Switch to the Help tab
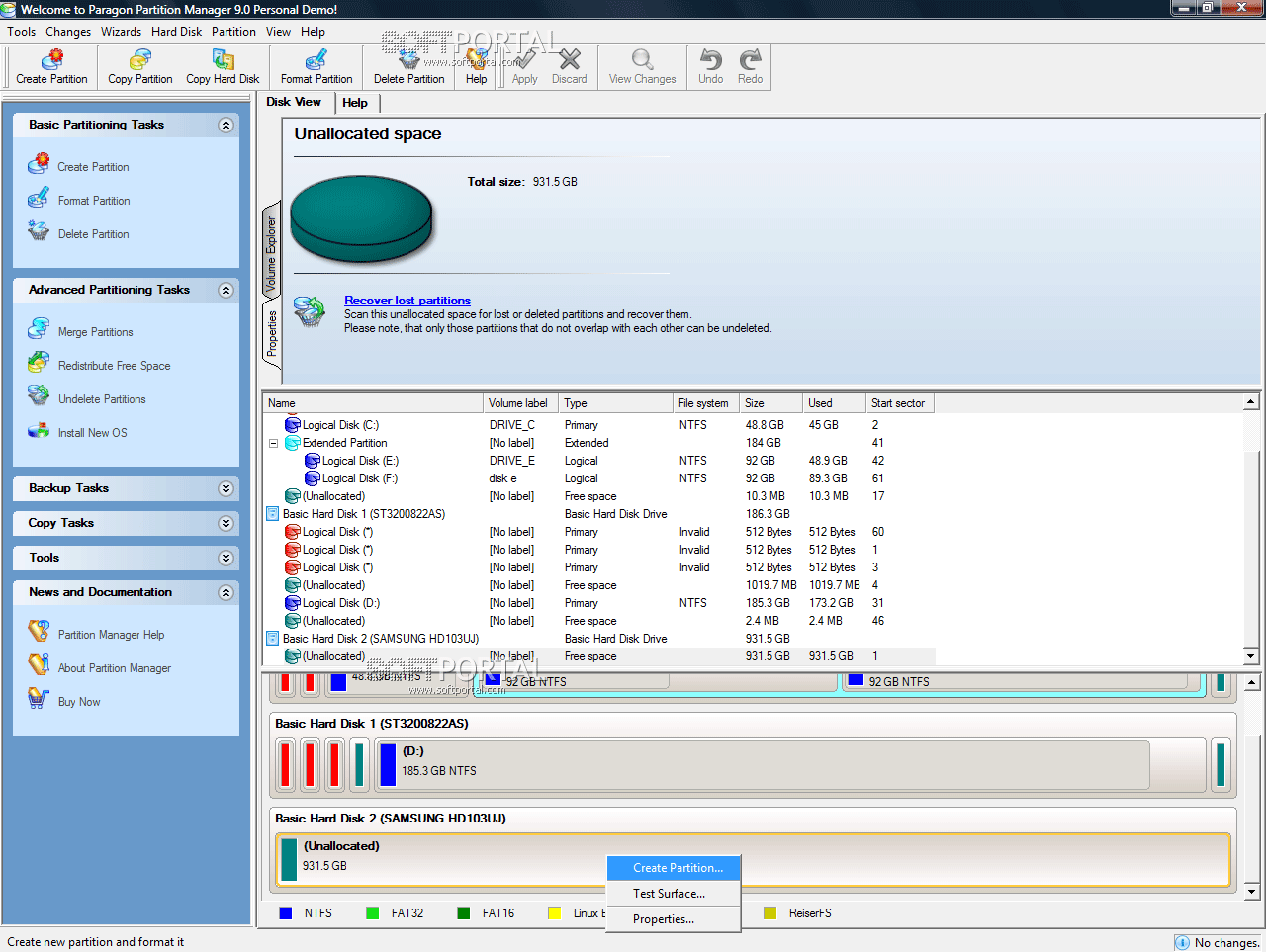1266x952 pixels. [x=355, y=103]
